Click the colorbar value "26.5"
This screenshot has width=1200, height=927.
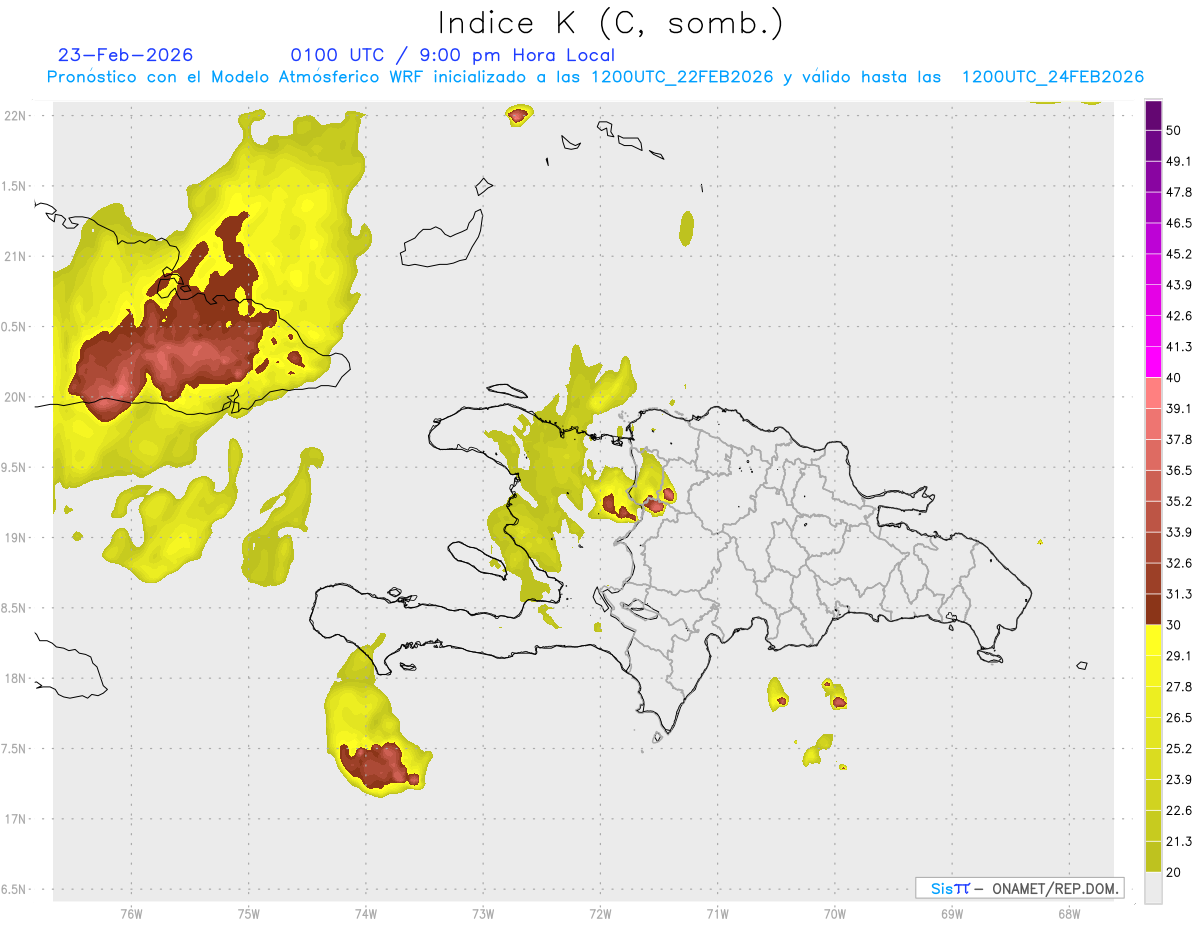[x=1178, y=718]
